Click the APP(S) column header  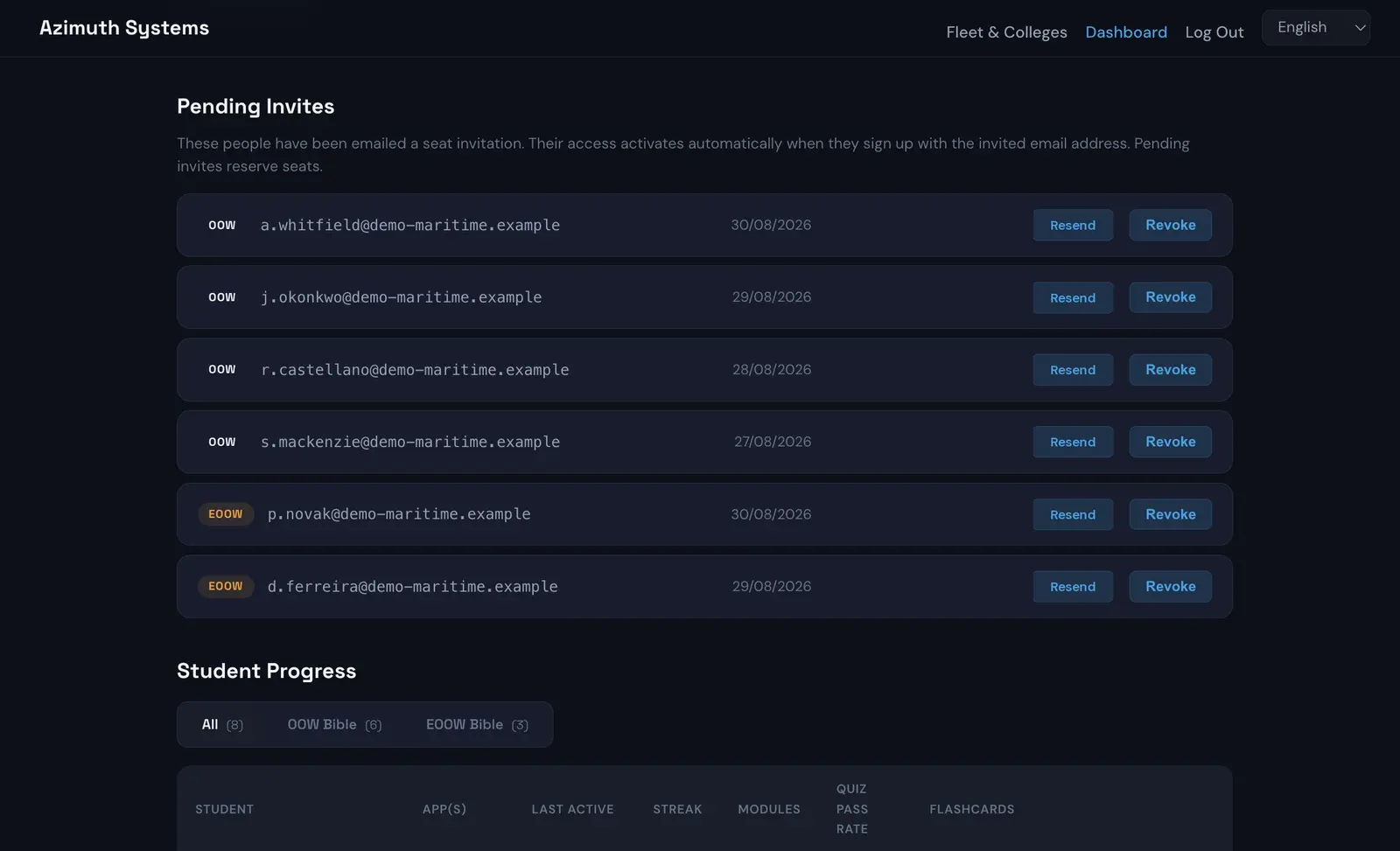[444, 809]
